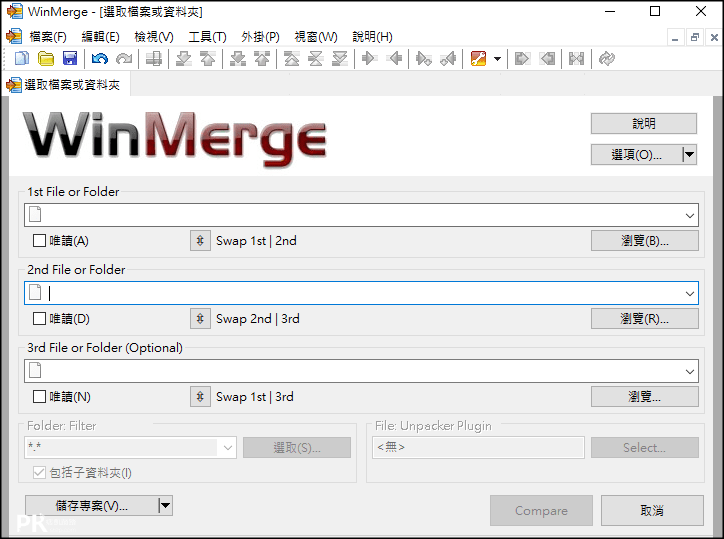
Task: Expand the 1st File or Folder dropdown
Action: pos(690,215)
